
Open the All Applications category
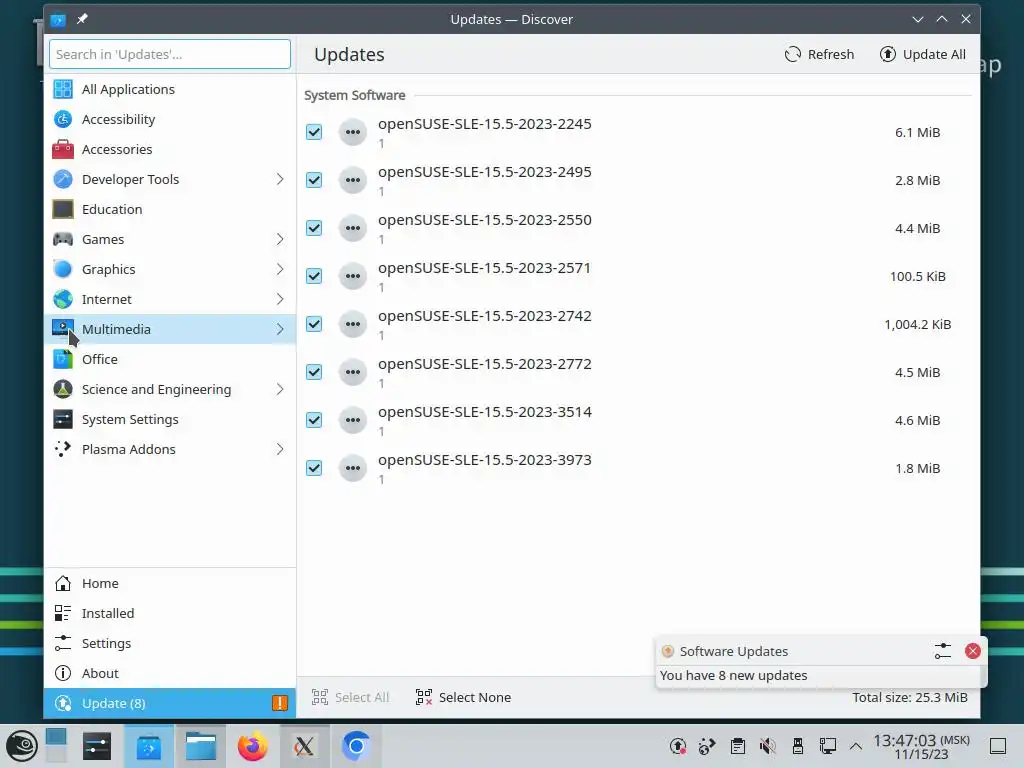click(x=170, y=89)
